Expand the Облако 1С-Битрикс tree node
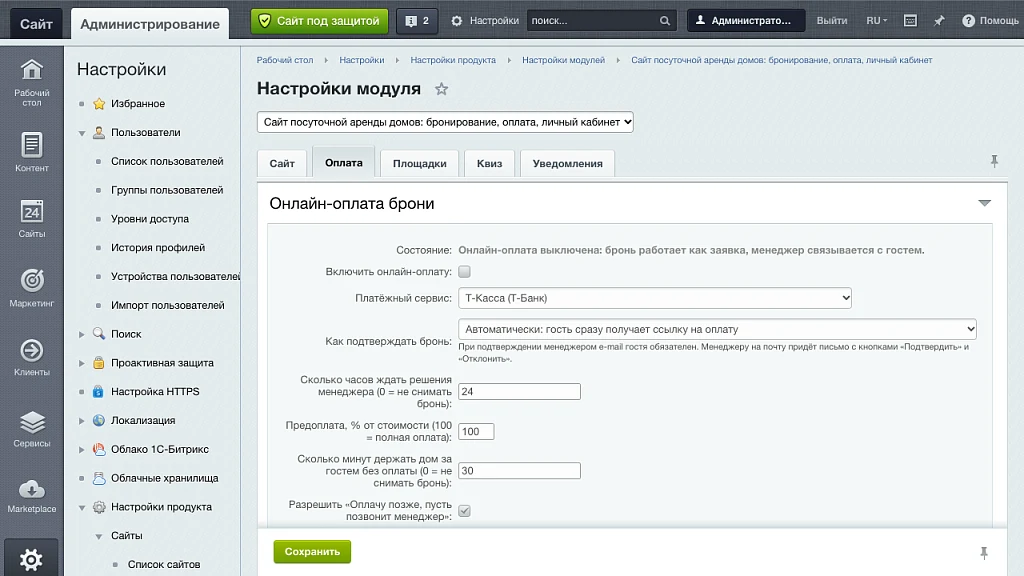Image resolution: width=1024 pixels, height=576 pixels. tap(82, 449)
